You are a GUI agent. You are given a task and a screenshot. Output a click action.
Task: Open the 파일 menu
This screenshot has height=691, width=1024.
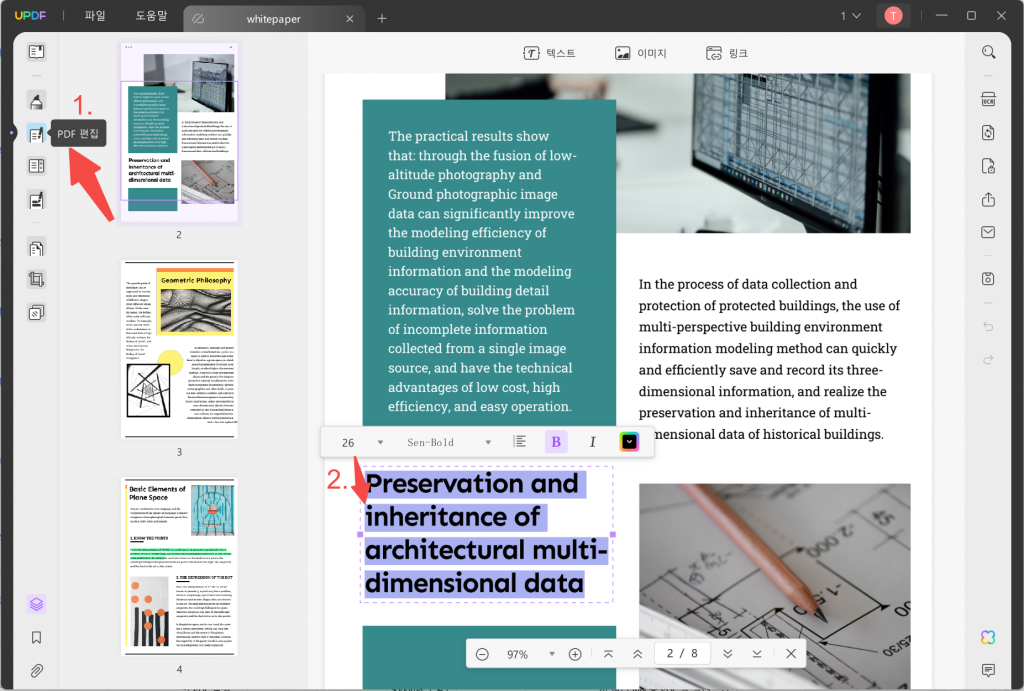point(95,16)
